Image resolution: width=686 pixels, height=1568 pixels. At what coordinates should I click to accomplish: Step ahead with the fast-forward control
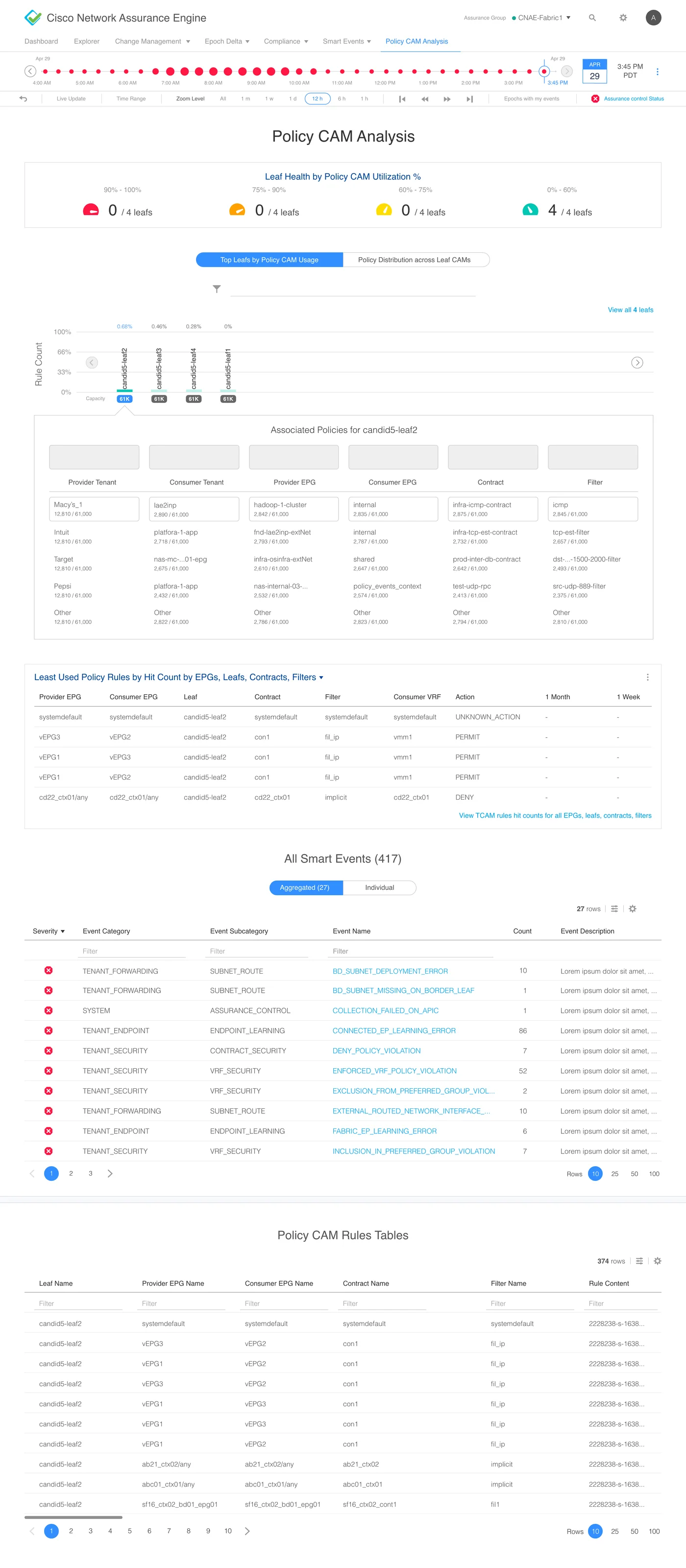point(447,98)
